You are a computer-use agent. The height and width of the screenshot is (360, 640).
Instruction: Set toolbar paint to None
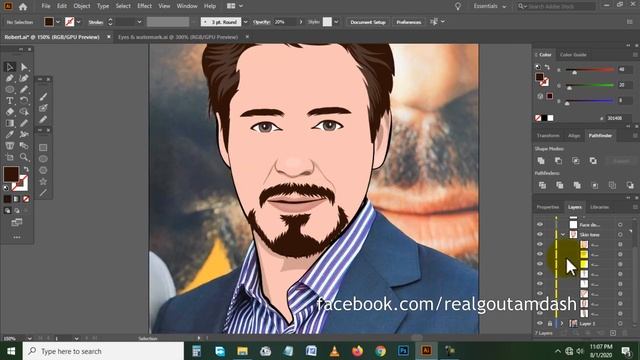click(x=26, y=199)
